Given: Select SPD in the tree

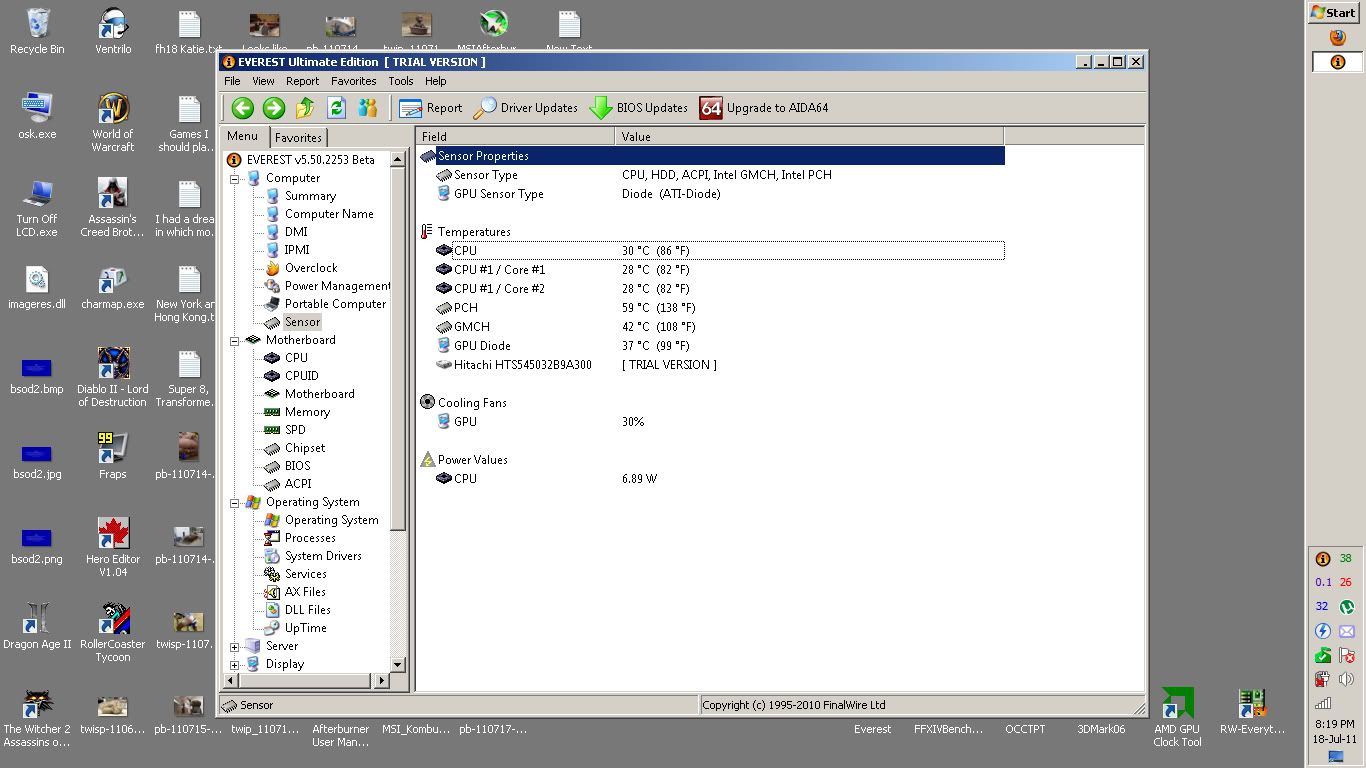Looking at the screenshot, I should pos(295,430).
